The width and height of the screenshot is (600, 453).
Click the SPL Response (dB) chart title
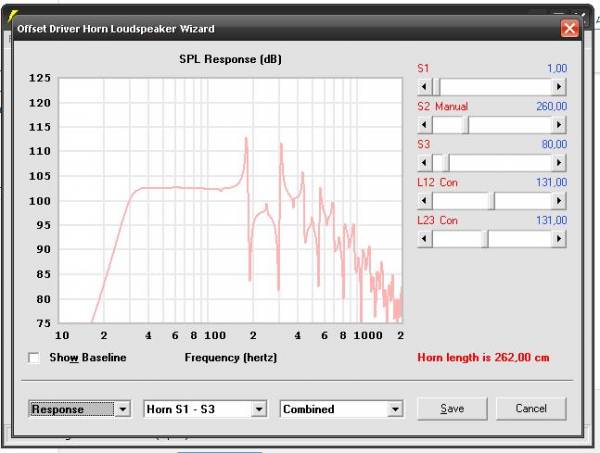tap(230, 59)
